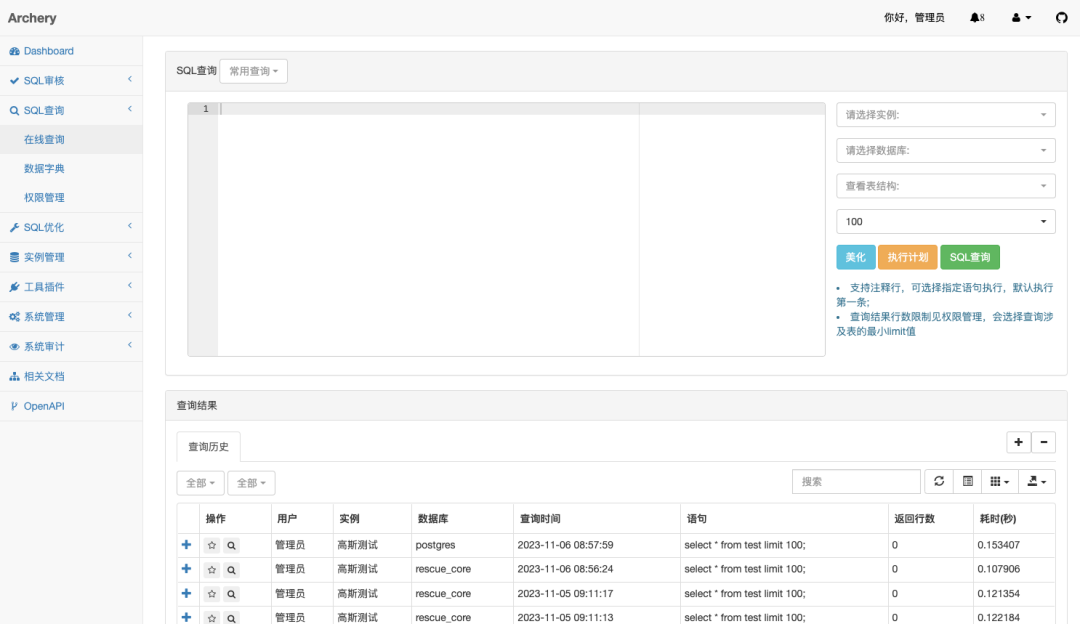Expand the 09:11:17 row plus icon
The image size is (1080, 624).
[186, 593]
